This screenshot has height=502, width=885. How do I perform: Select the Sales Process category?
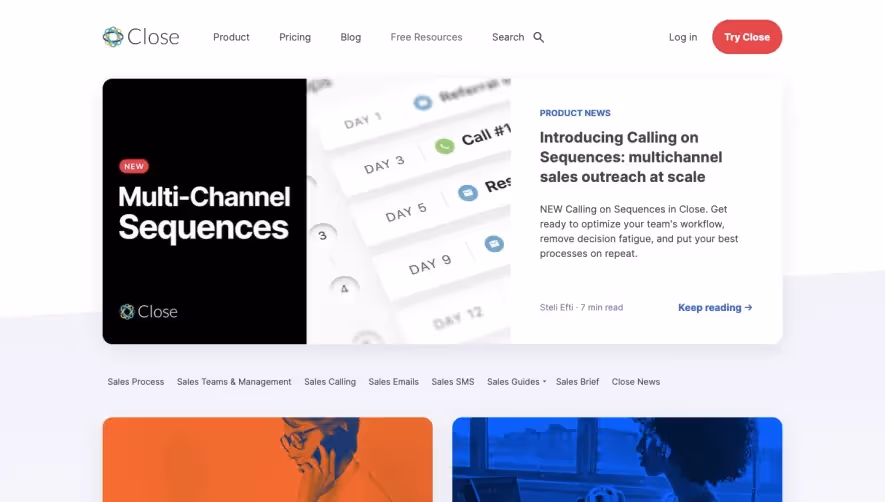coord(135,382)
